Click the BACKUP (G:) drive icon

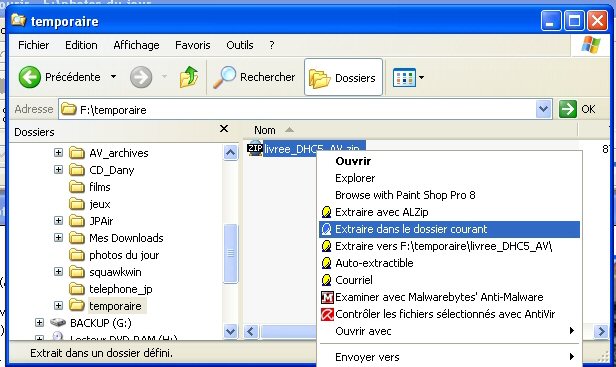click(x=58, y=323)
